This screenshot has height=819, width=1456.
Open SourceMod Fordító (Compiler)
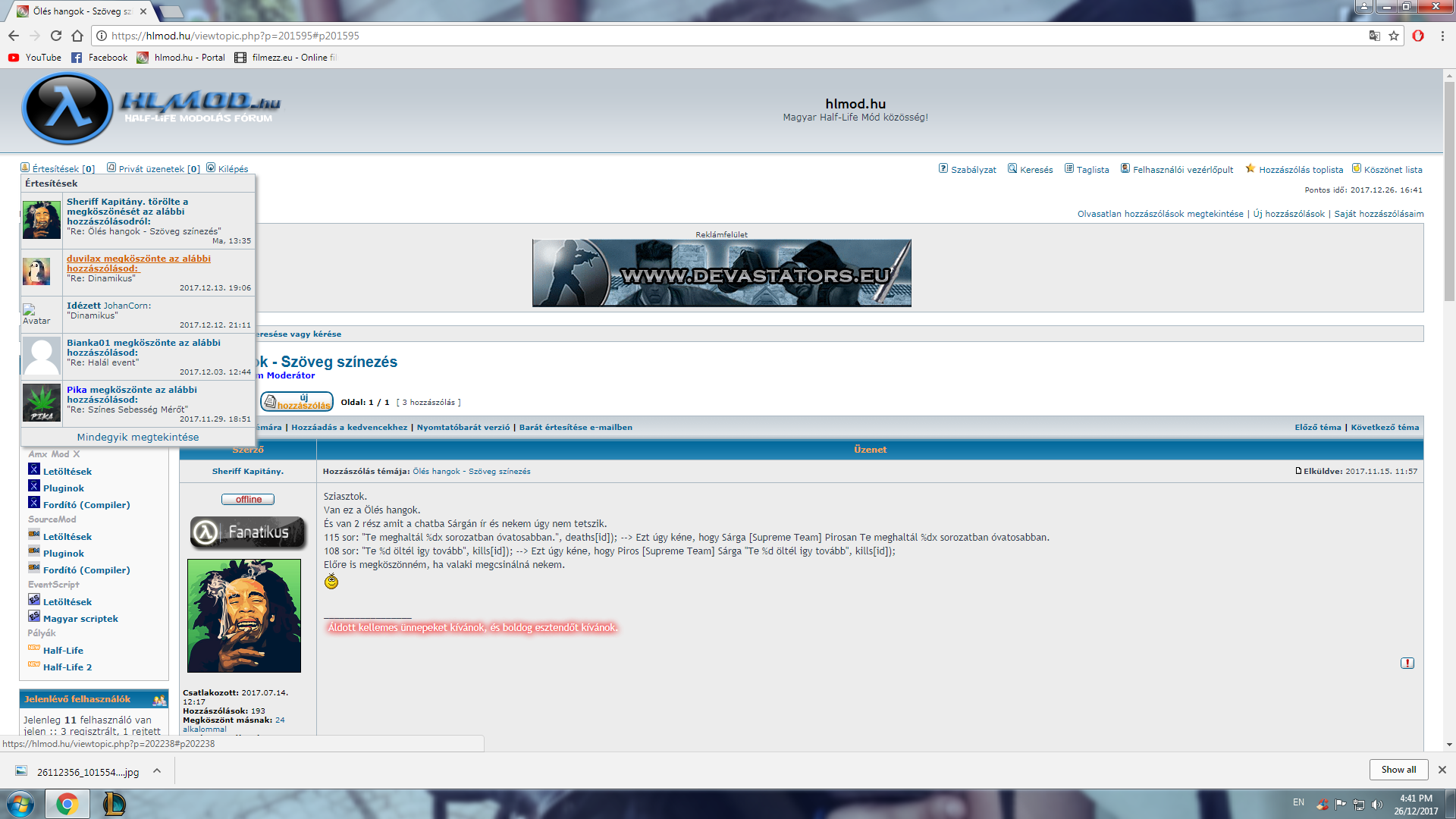point(86,570)
